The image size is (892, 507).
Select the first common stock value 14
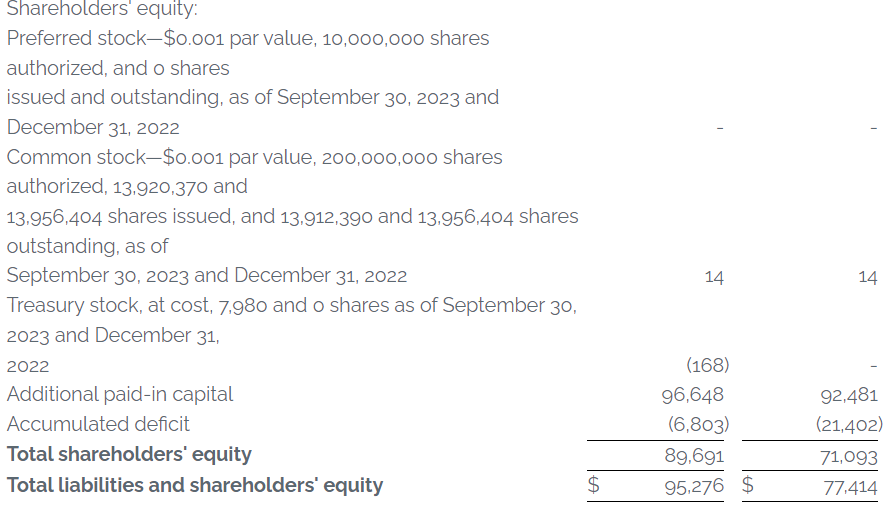click(x=714, y=277)
